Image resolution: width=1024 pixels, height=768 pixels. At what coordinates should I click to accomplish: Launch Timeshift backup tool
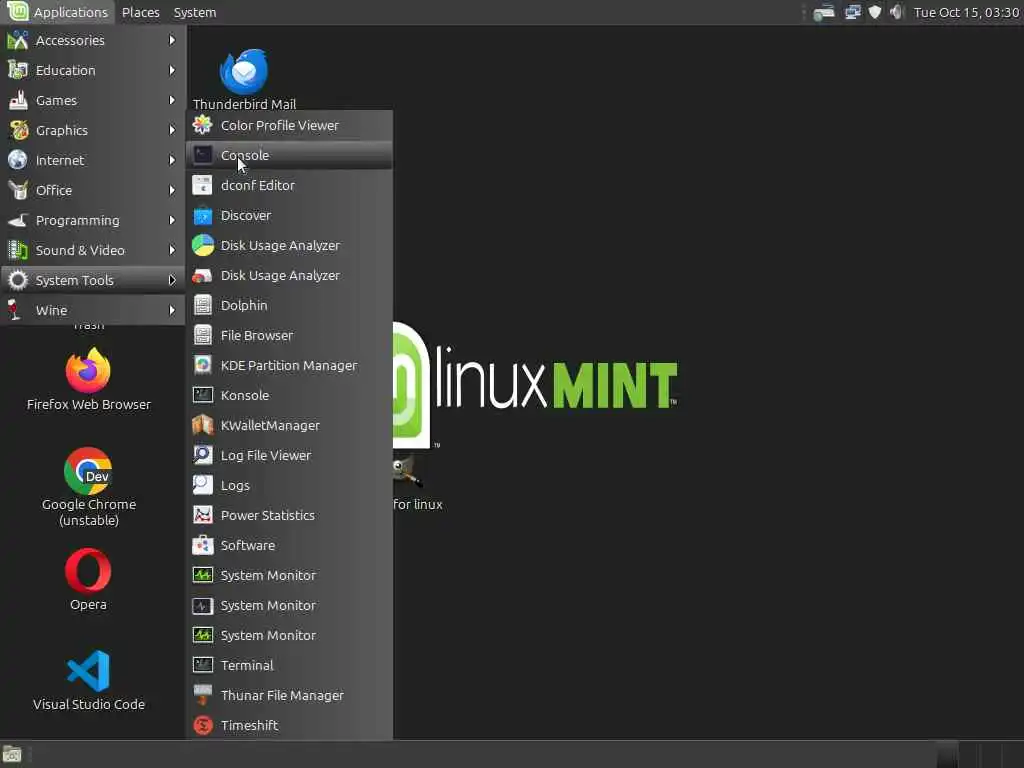click(289, 726)
